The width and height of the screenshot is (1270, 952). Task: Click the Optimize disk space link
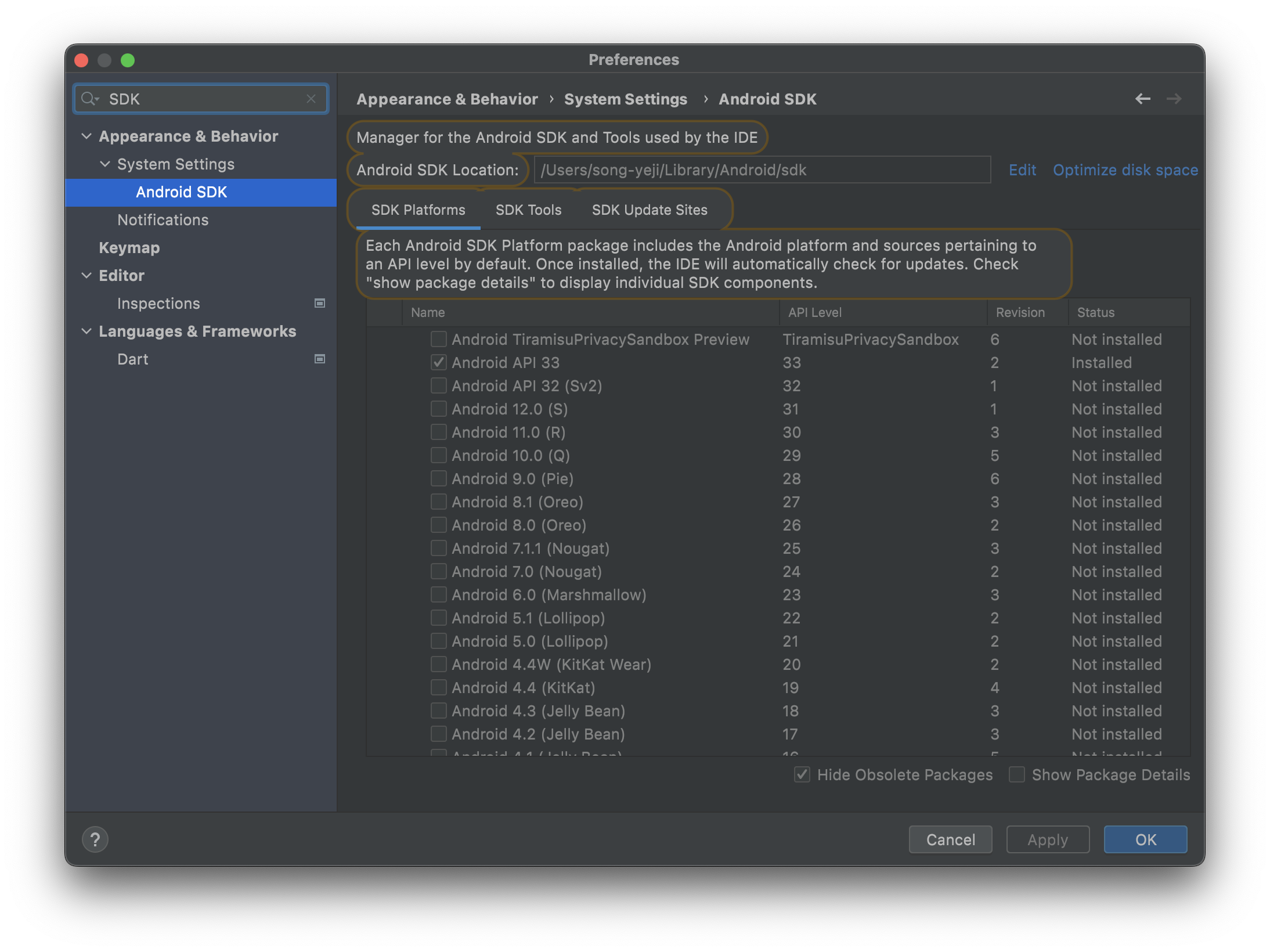pos(1125,170)
